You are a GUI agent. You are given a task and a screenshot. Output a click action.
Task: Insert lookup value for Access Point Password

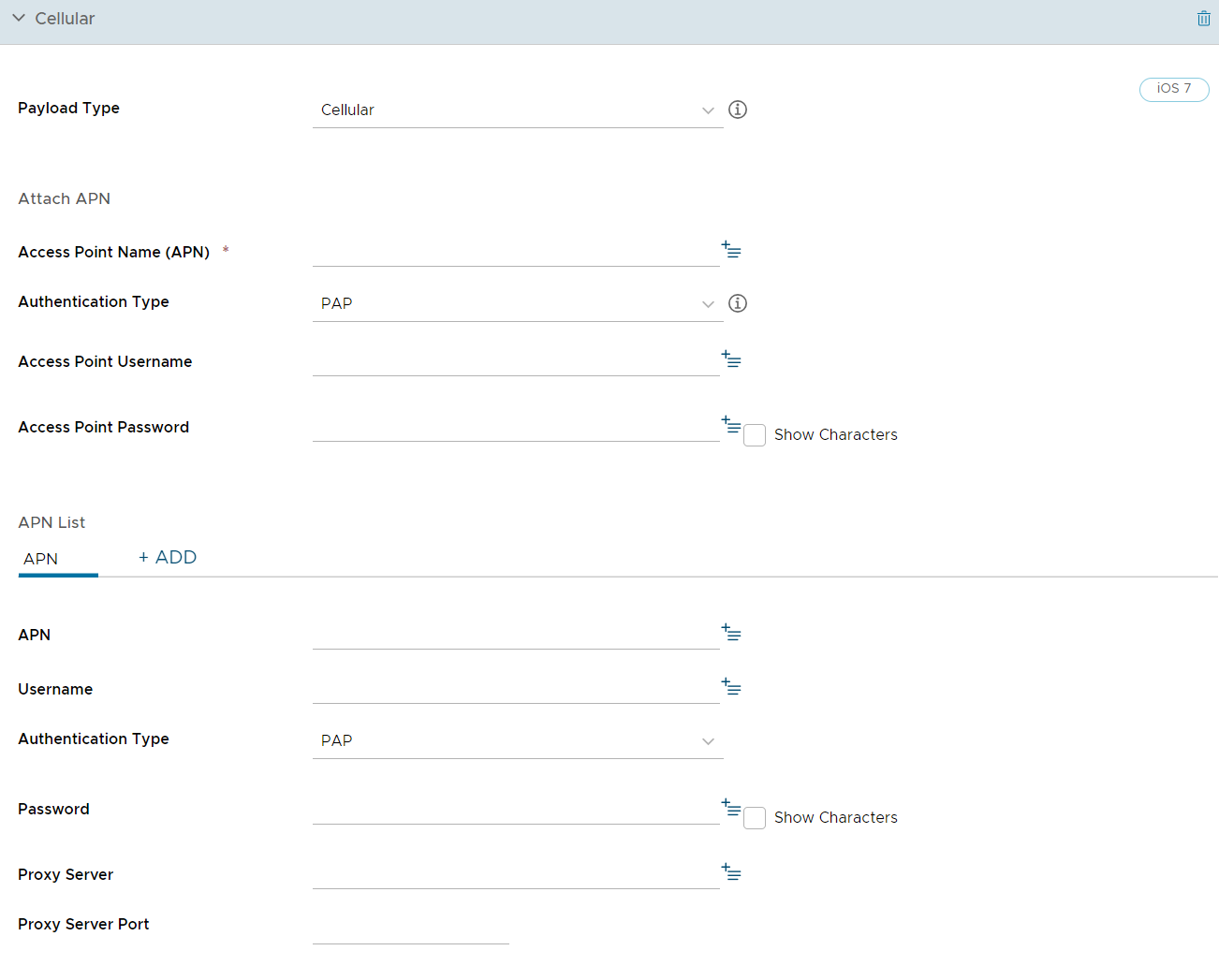click(x=731, y=425)
